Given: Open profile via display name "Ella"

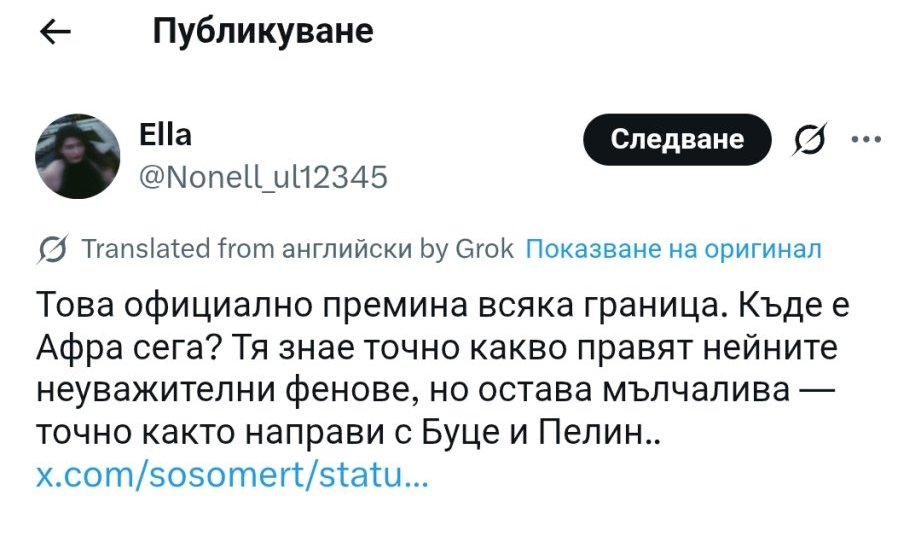Looking at the screenshot, I should [x=166, y=135].
